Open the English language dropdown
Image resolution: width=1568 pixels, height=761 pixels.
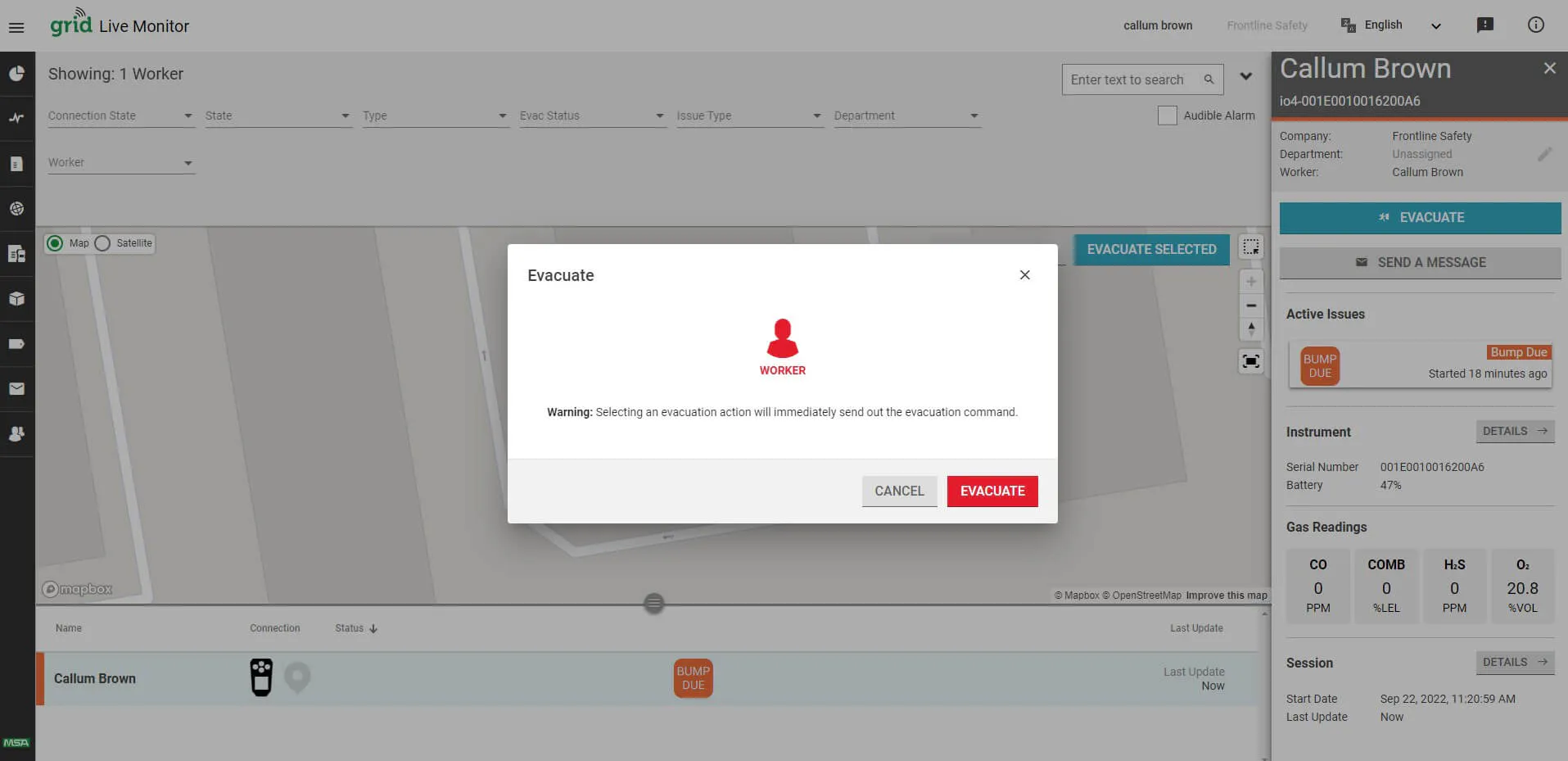[1392, 25]
